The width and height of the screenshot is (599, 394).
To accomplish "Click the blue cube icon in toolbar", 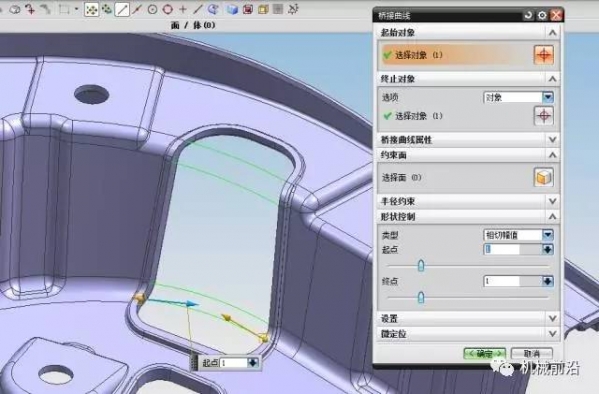I will tap(232, 10).
